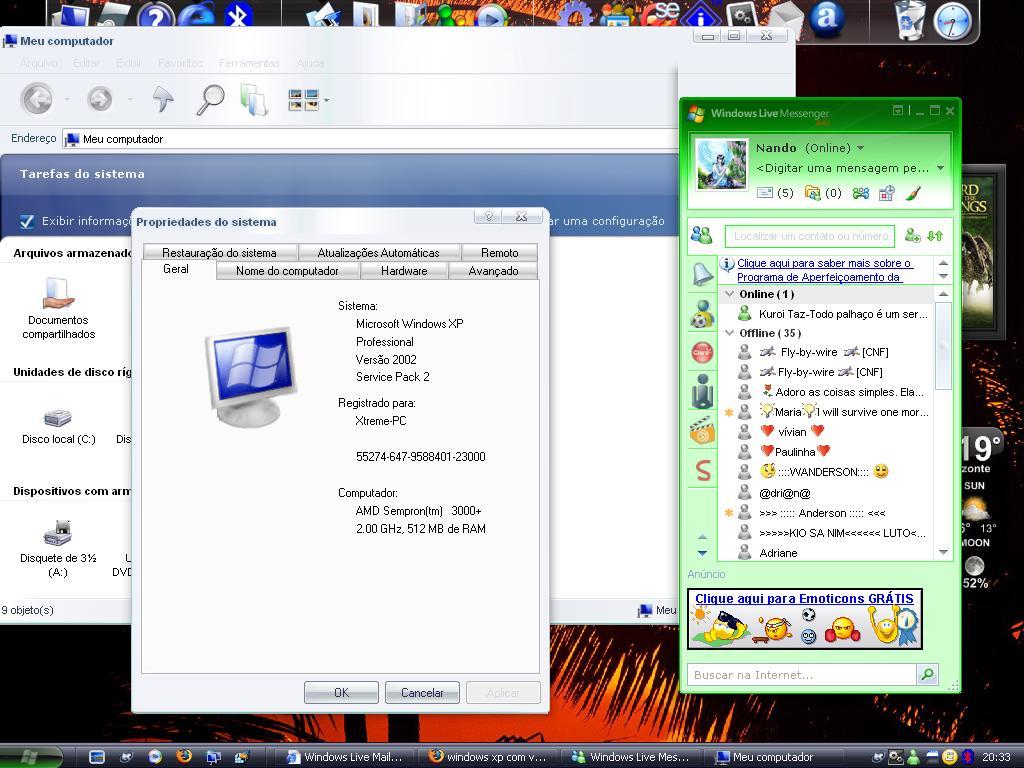Select contact Kuroi Taz in Online list
The image size is (1024, 768).
[x=833, y=314]
